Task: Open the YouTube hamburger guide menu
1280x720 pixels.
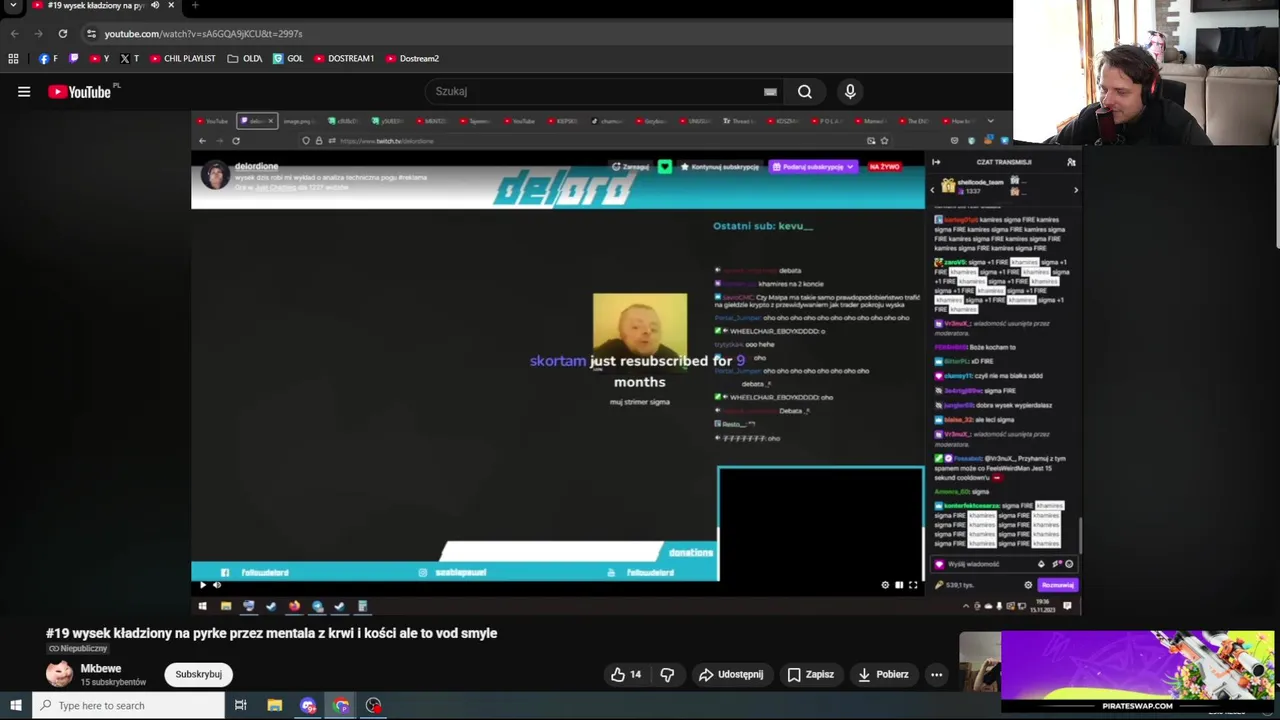Action: pyautogui.click(x=24, y=92)
